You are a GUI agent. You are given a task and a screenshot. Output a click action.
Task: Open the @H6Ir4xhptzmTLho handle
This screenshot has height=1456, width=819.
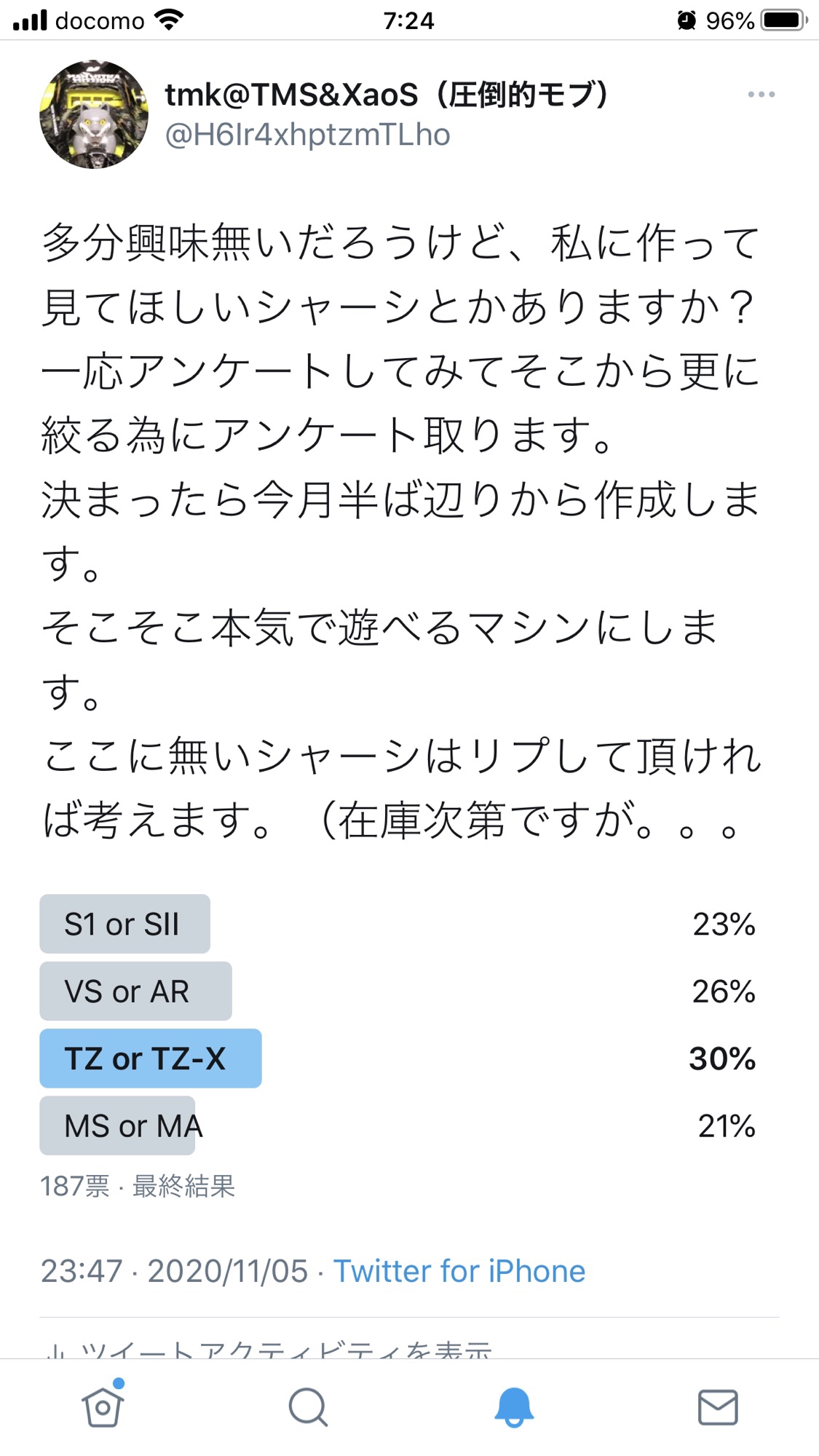[307, 135]
